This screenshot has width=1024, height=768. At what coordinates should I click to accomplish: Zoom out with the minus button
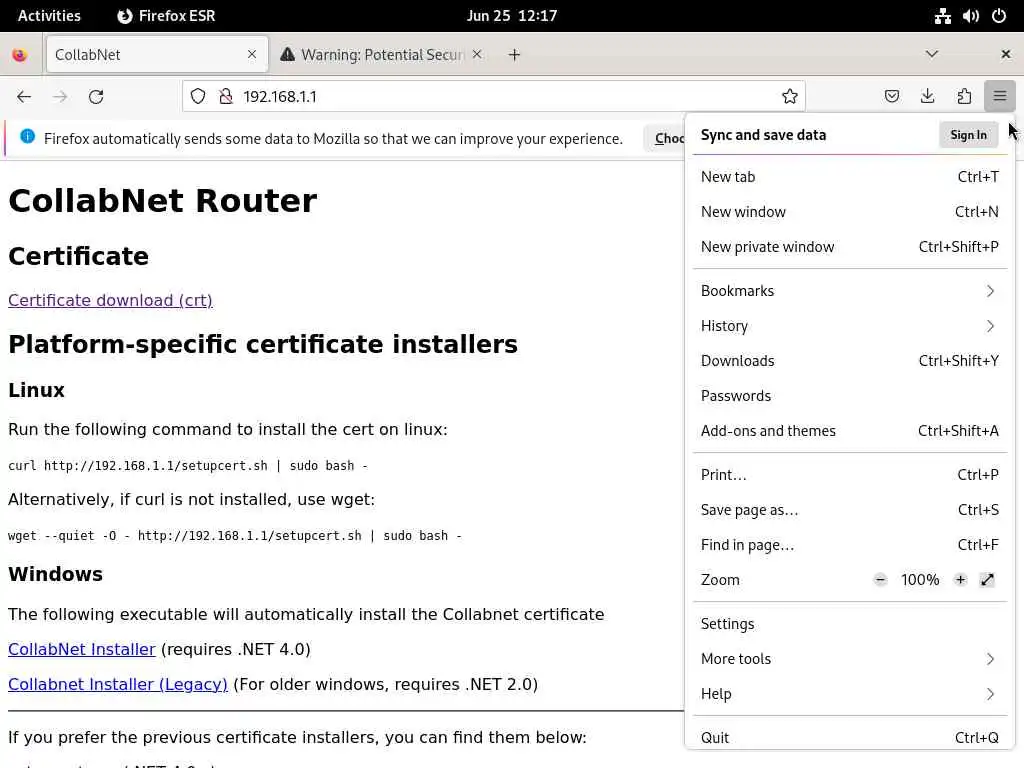tap(880, 579)
